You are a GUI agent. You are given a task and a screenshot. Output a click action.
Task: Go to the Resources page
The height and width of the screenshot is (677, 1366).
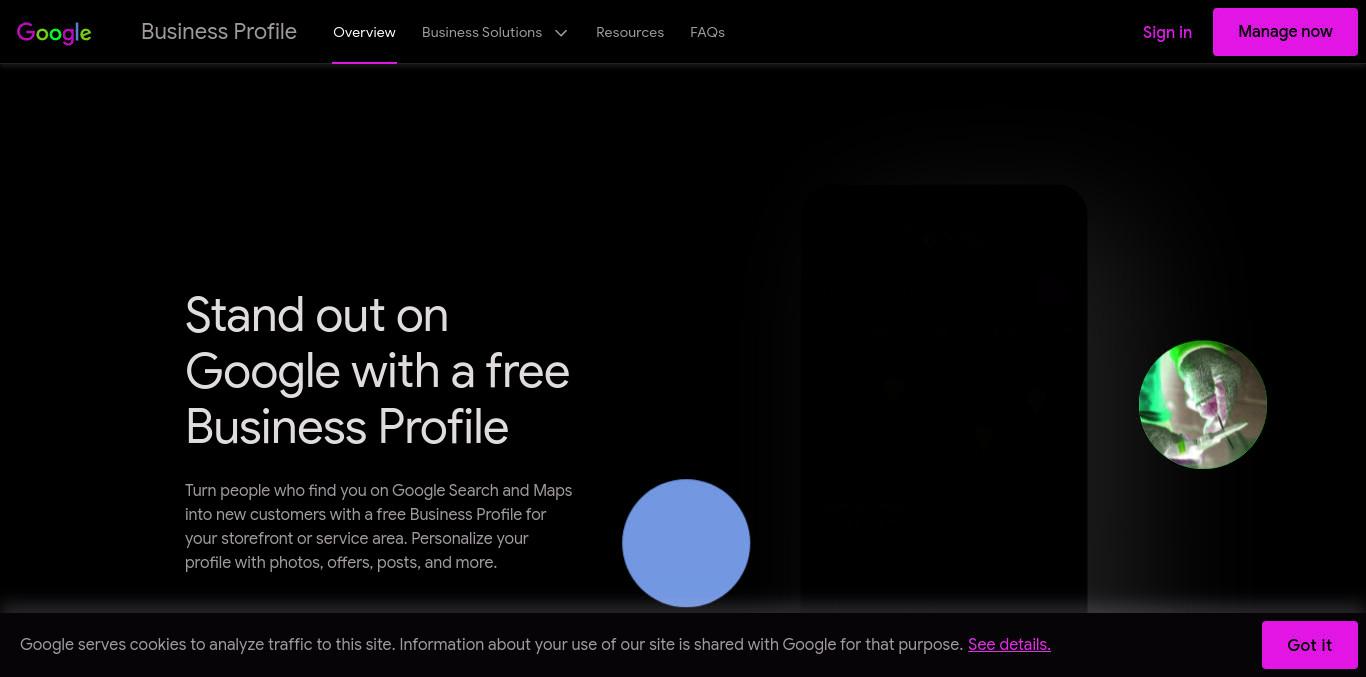(630, 32)
